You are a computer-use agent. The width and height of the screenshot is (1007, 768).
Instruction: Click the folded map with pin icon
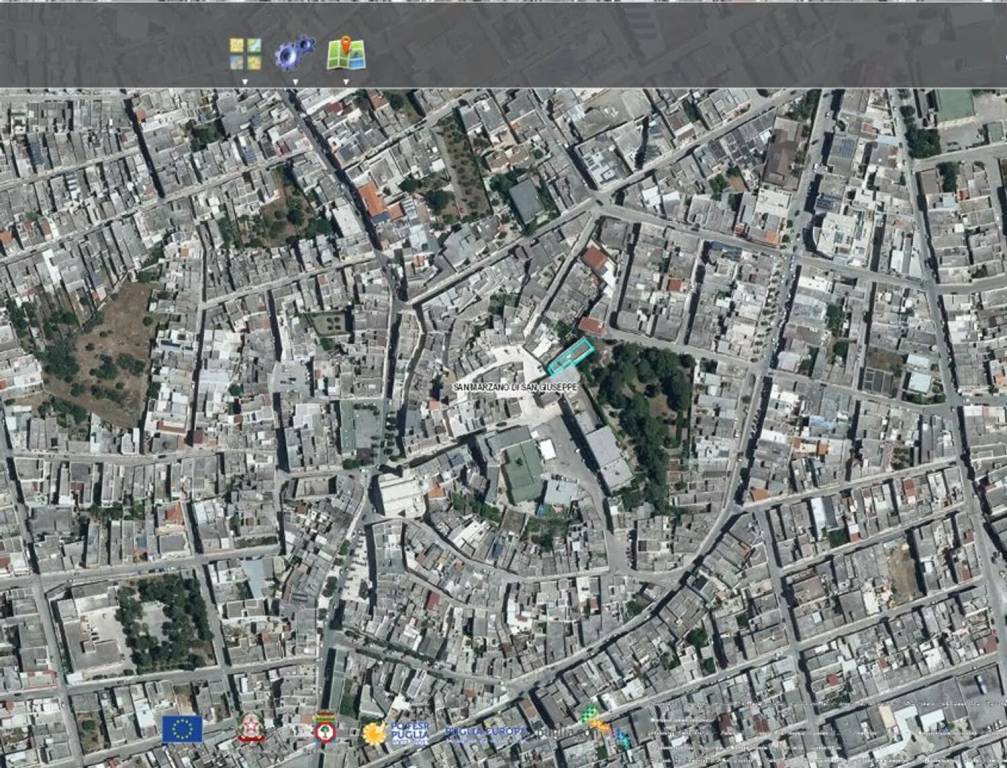point(346,53)
